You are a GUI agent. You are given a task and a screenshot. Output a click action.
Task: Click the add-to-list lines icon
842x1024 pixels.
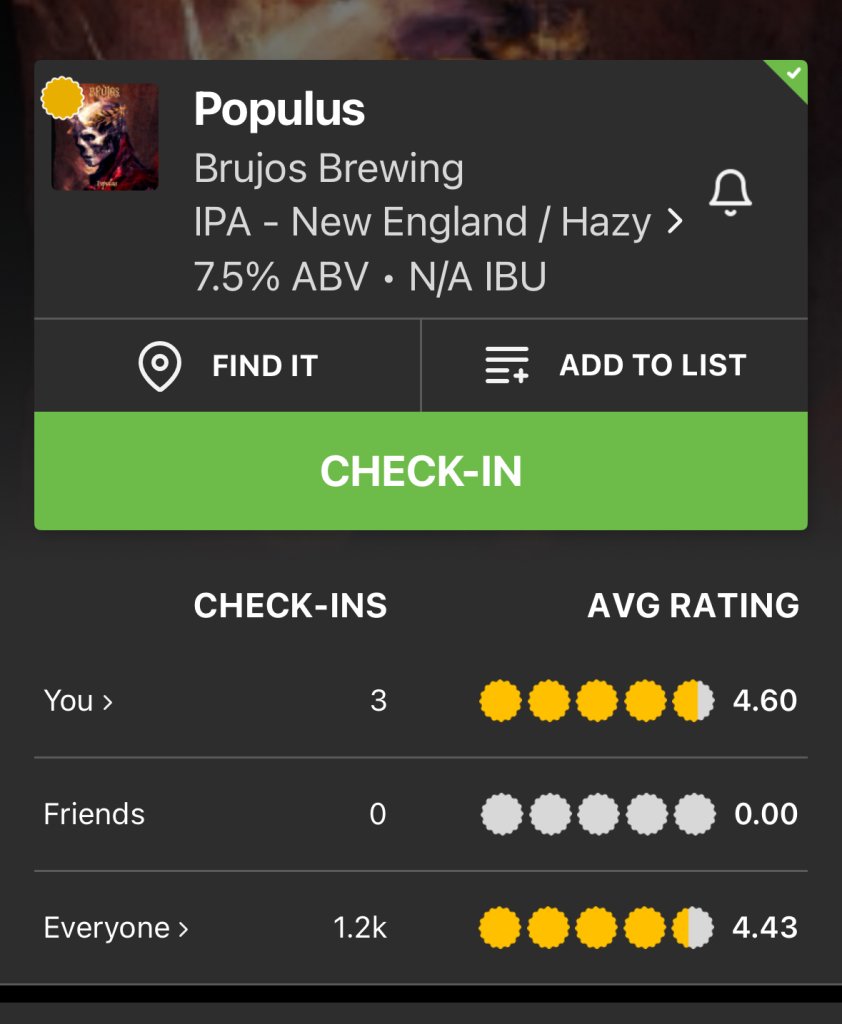507,366
